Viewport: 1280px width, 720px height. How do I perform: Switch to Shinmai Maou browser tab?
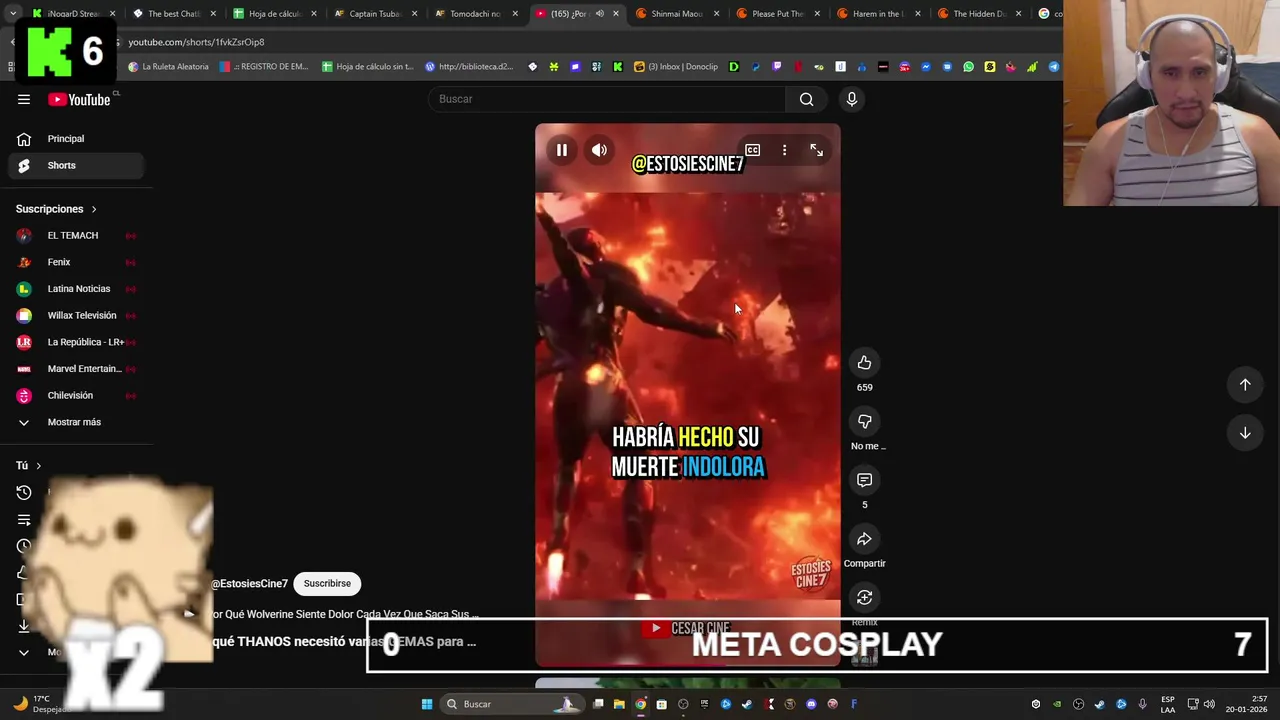pyautogui.click(x=676, y=14)
